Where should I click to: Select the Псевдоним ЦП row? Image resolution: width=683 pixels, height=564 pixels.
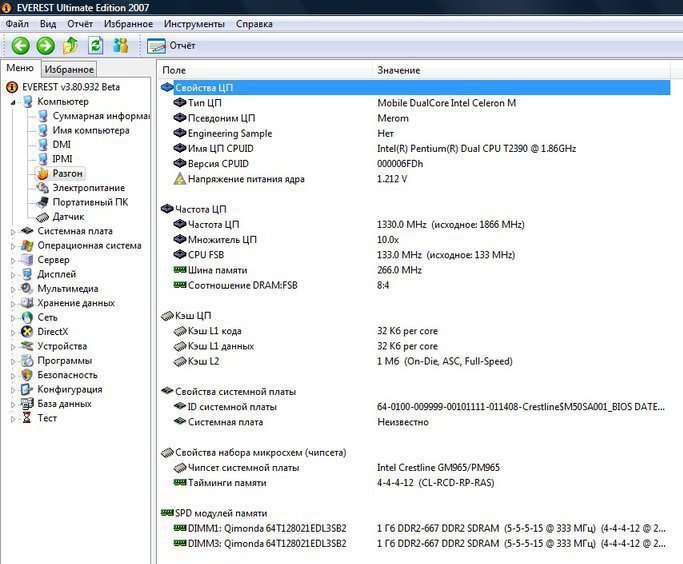click(415, 118)
